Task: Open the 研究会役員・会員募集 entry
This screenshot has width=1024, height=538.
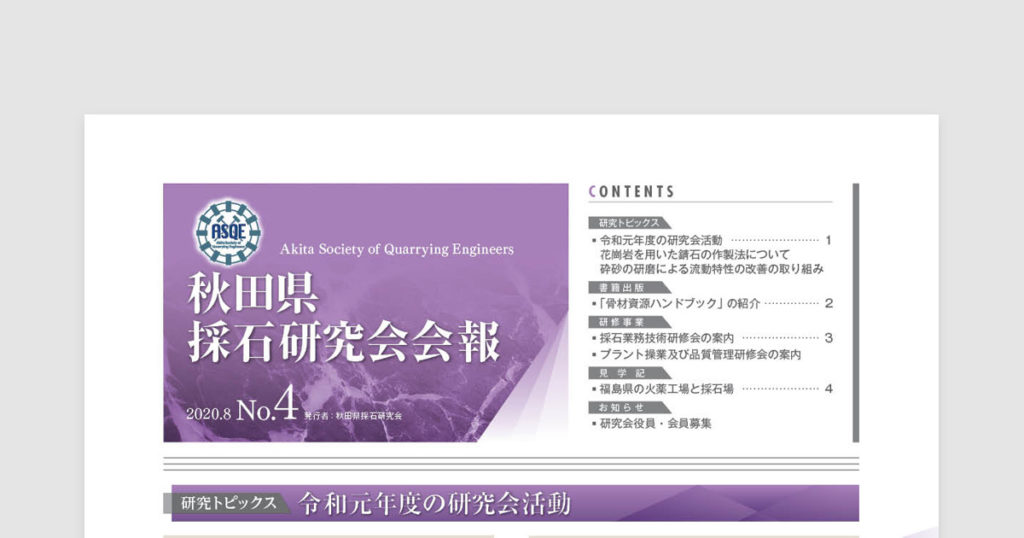Action: (655, 424)
